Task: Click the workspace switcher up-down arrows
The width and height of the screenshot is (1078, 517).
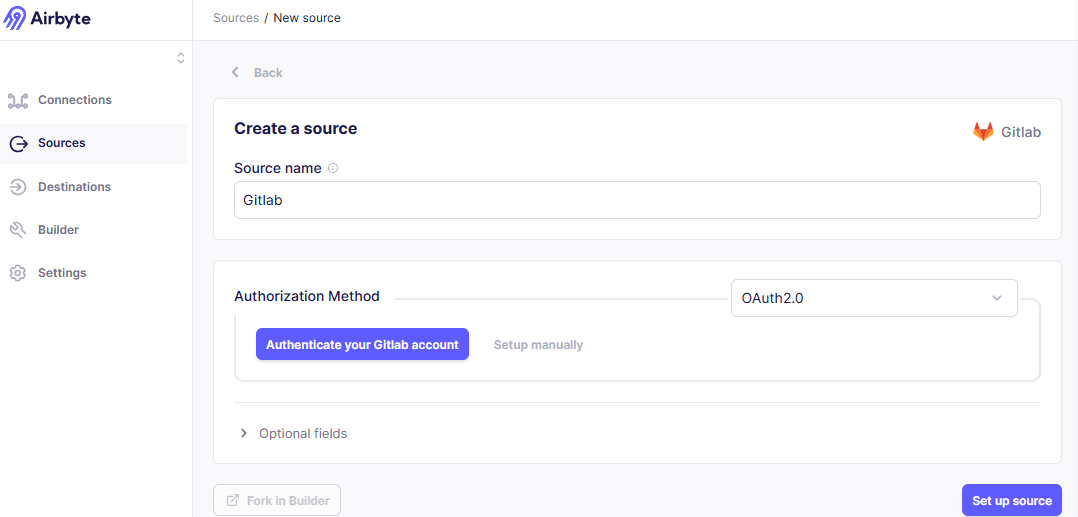Action: pyautogui.click(x=181, y=58)
